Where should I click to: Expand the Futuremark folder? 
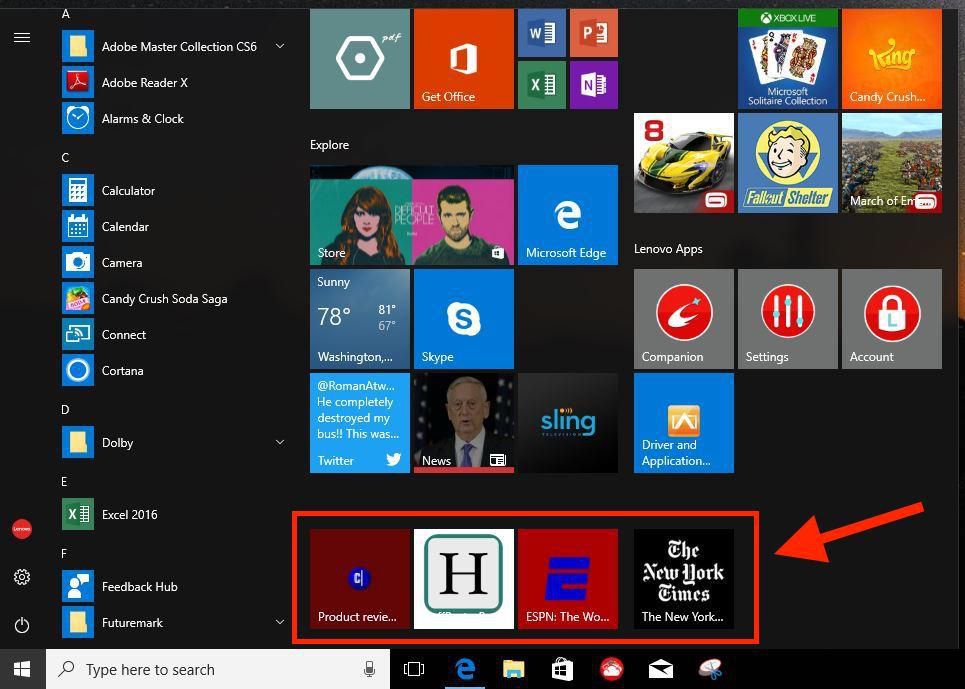(x=280, y=622)
